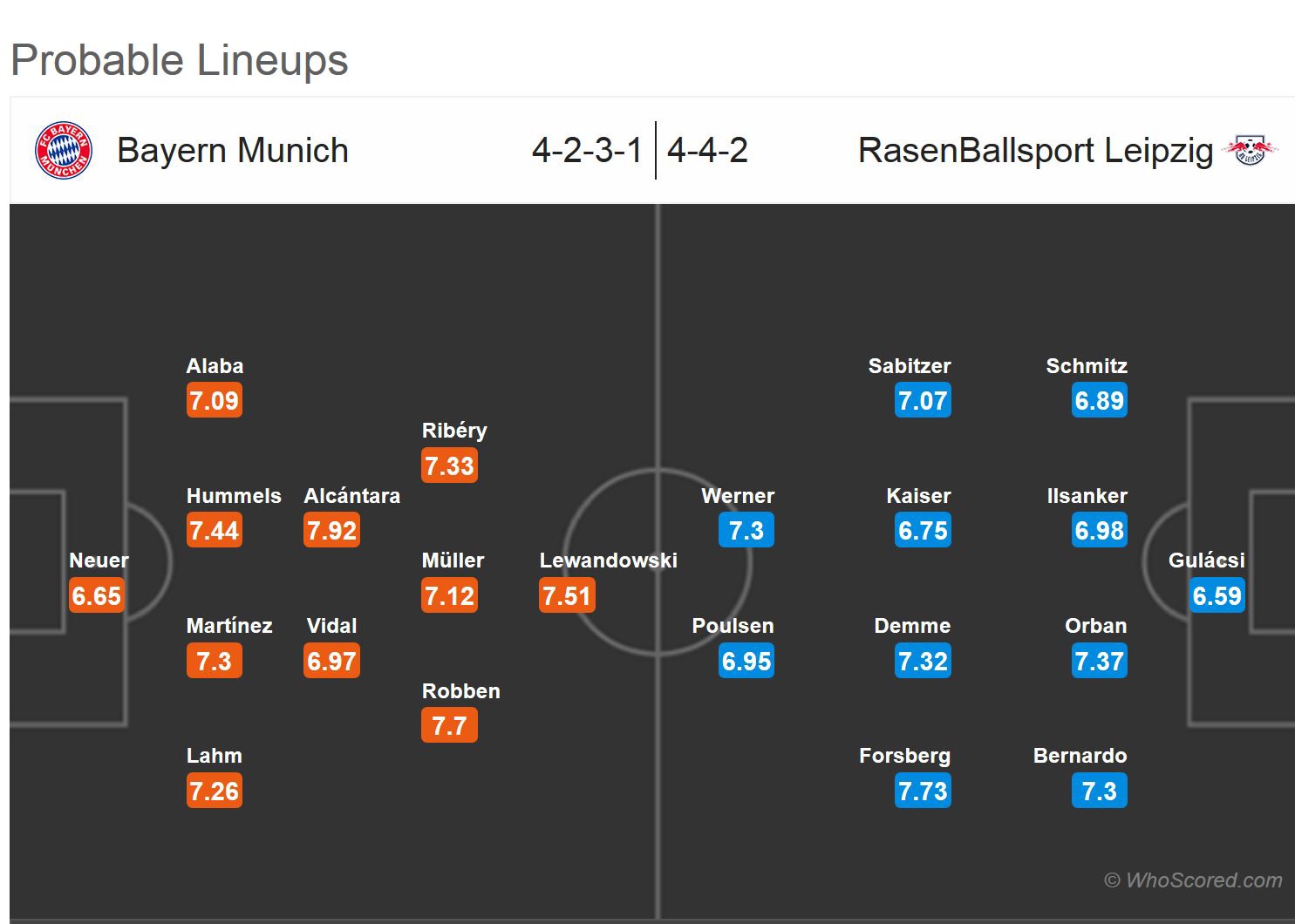Click Werner's 7.3 rating badge

click(x=746, y=530)
